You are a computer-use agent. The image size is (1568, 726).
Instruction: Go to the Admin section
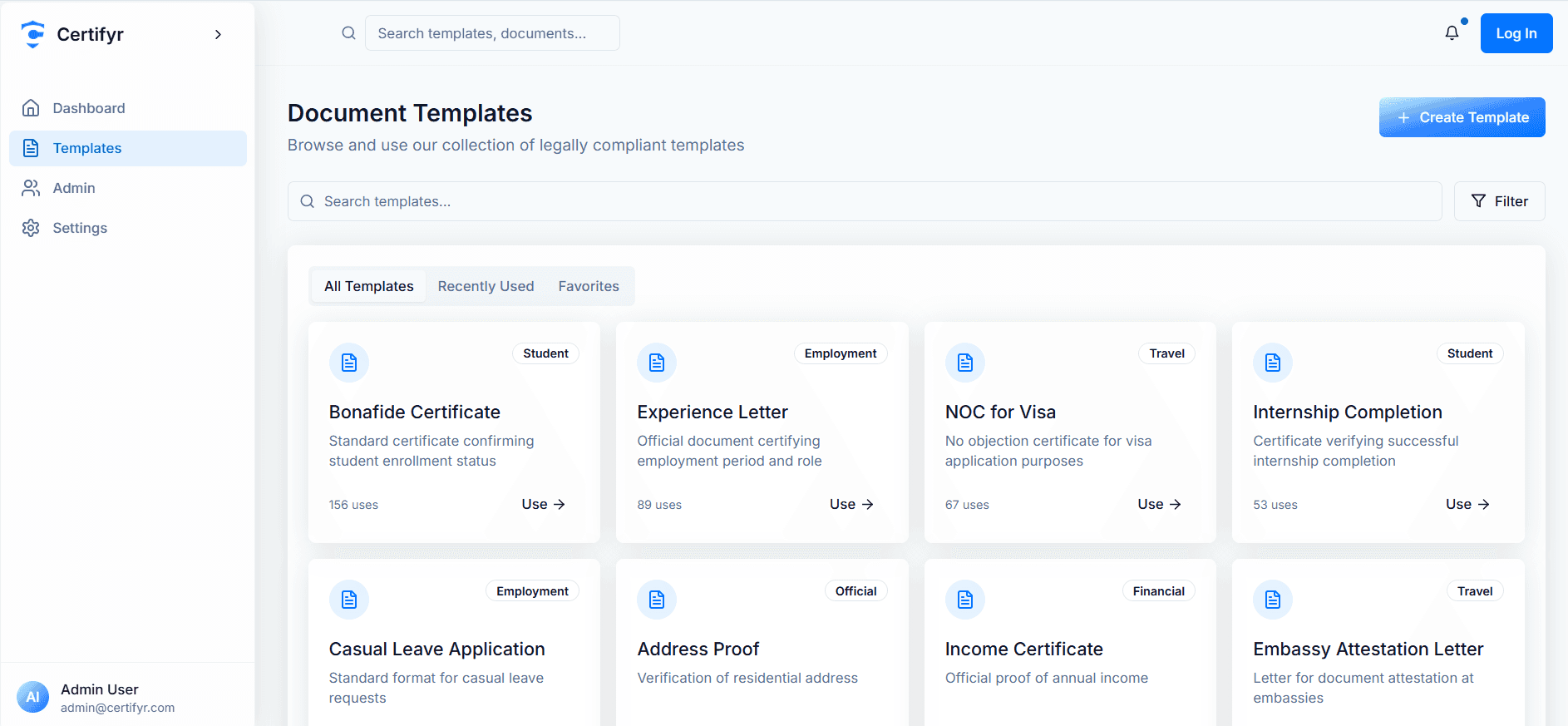point(128,188)
